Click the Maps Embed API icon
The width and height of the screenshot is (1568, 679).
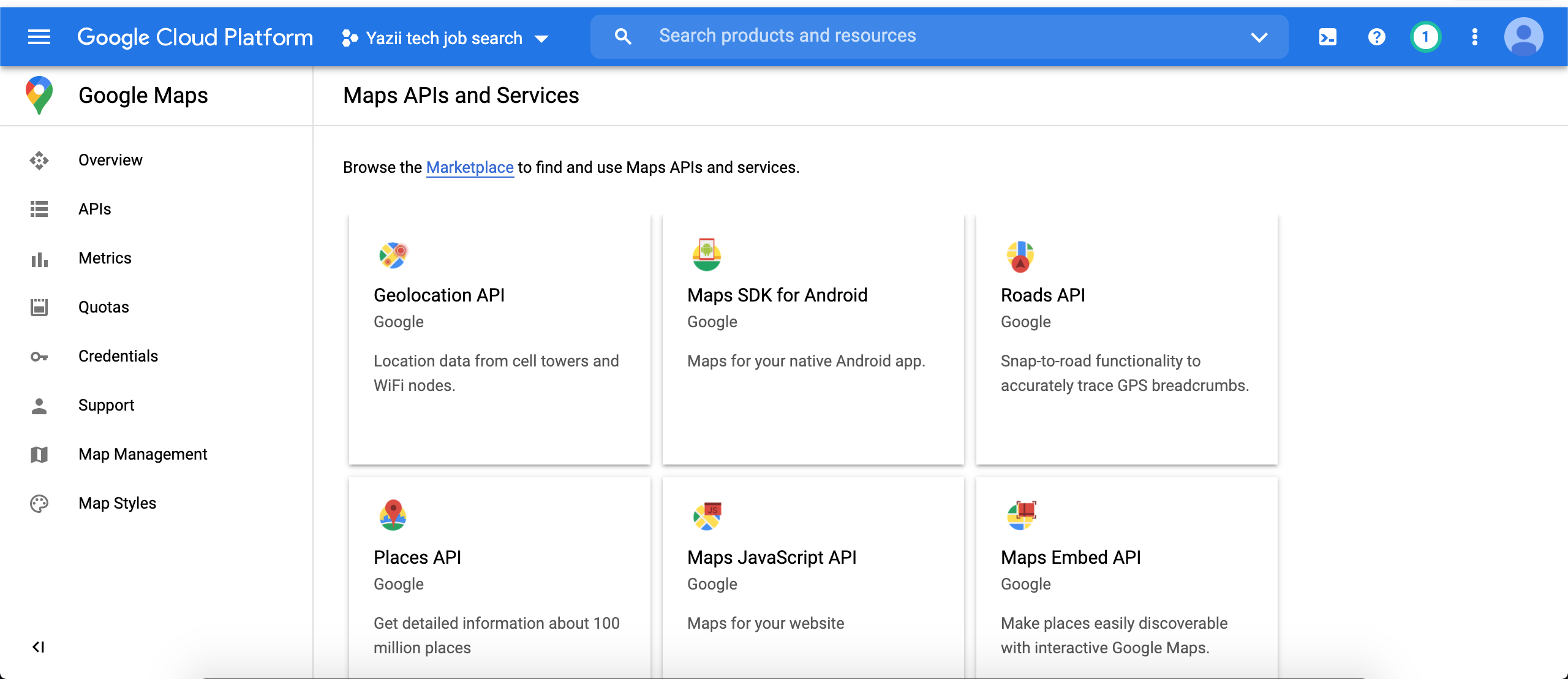1021,515
